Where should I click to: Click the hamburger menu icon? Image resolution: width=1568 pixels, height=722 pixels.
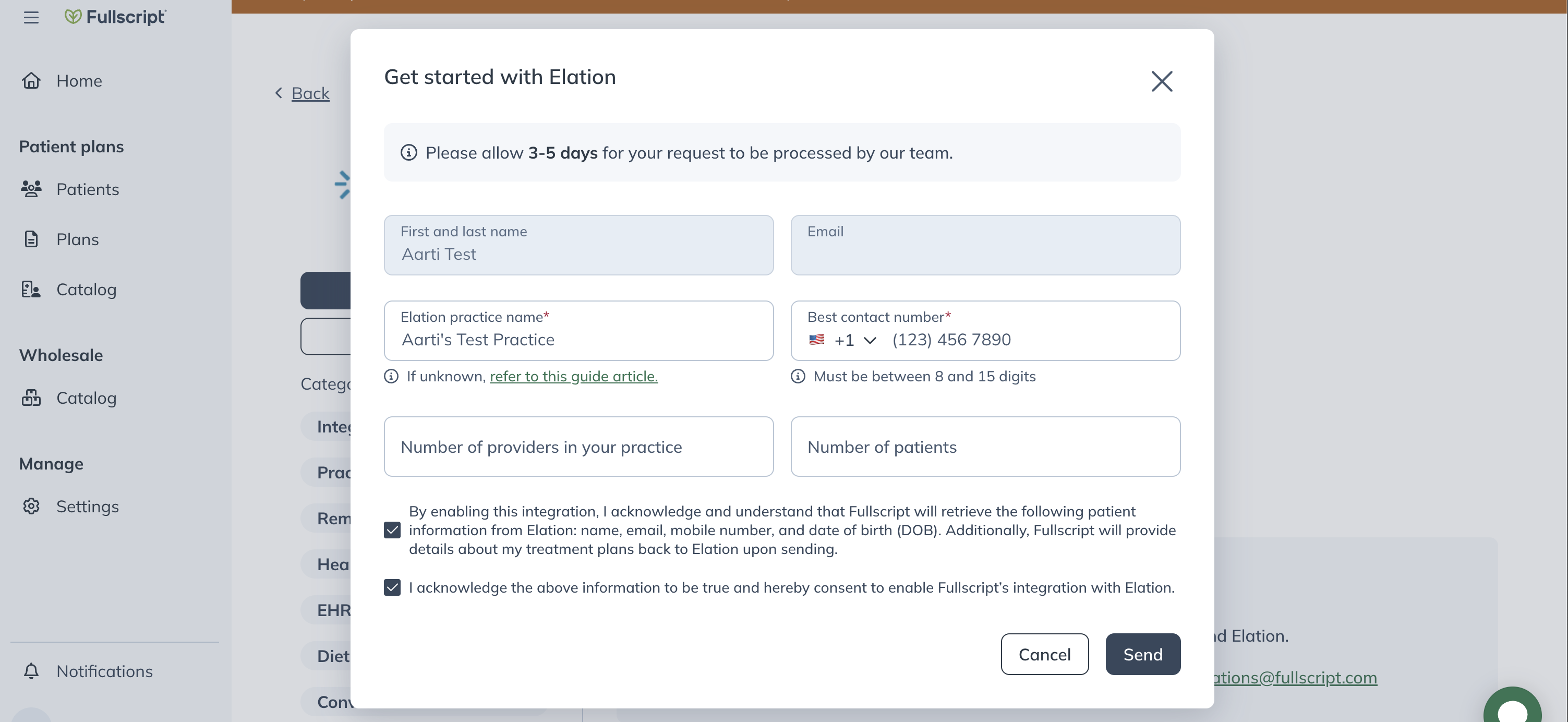(31, 17)
